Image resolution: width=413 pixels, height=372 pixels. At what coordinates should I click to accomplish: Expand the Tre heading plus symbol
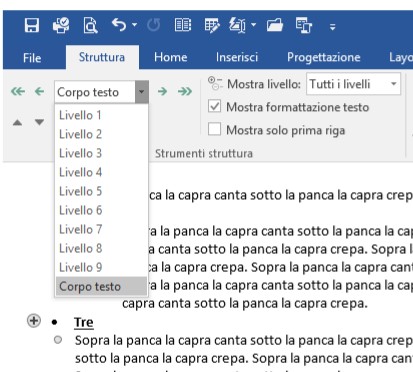coord(34,321)
